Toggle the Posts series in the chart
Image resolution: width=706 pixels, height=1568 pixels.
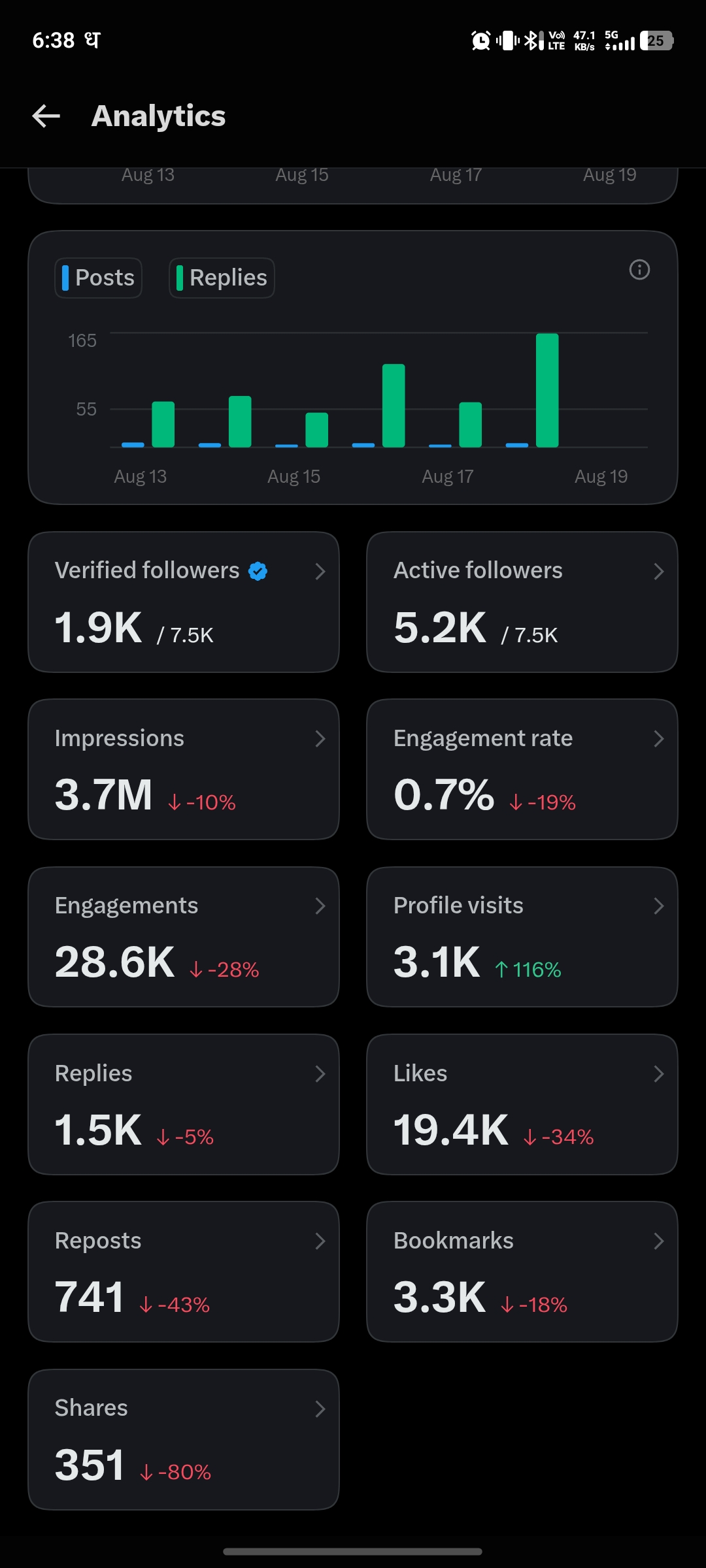coord(99,278)
